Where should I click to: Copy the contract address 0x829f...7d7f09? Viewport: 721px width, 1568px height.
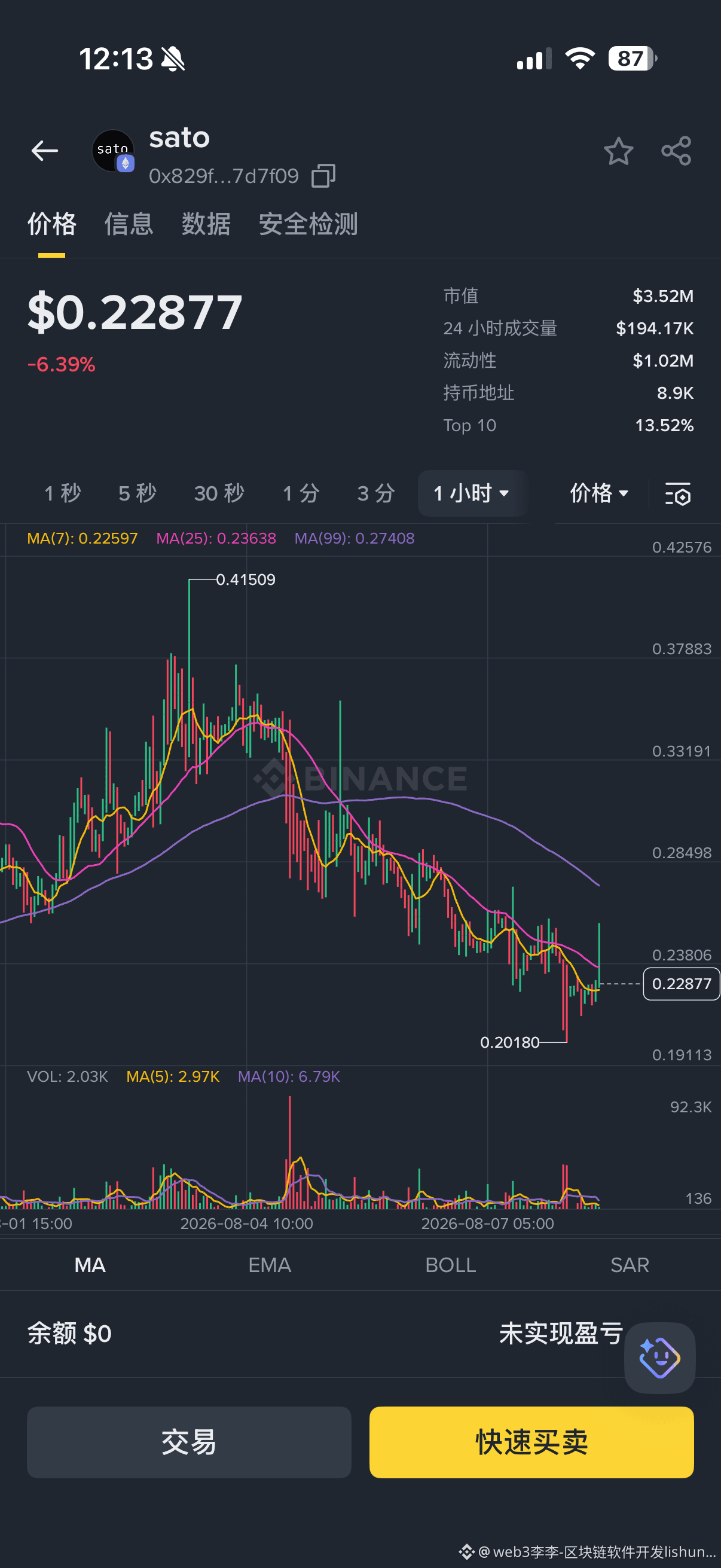[323, 176]
